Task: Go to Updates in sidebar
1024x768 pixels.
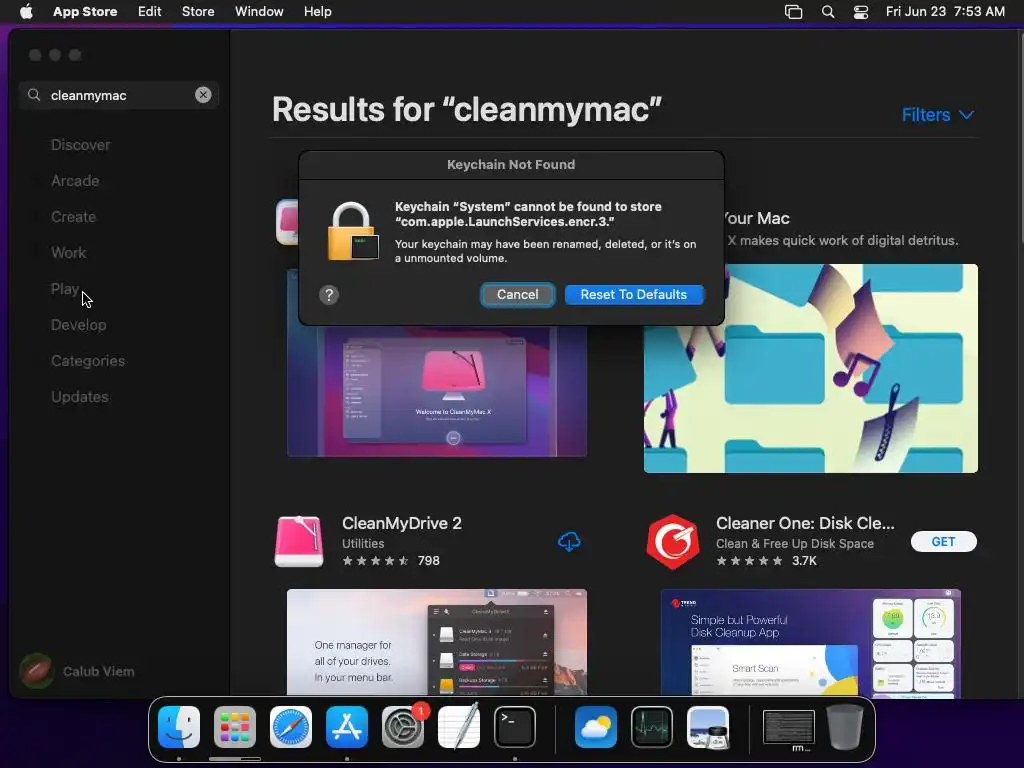Action: pyautogui.click(x=80, y=396)
